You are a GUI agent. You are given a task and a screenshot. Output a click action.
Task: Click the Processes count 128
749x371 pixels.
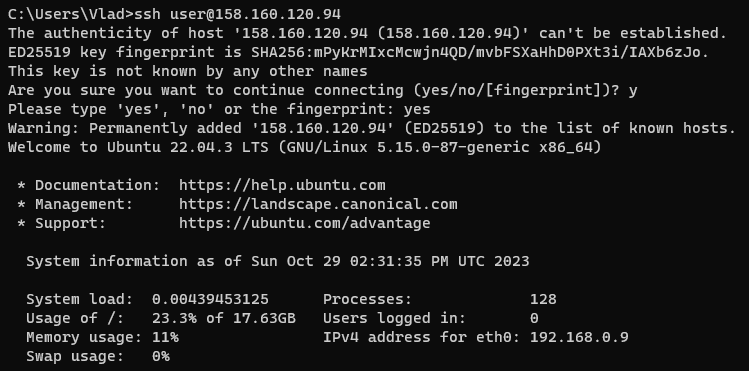click(543, 299)
